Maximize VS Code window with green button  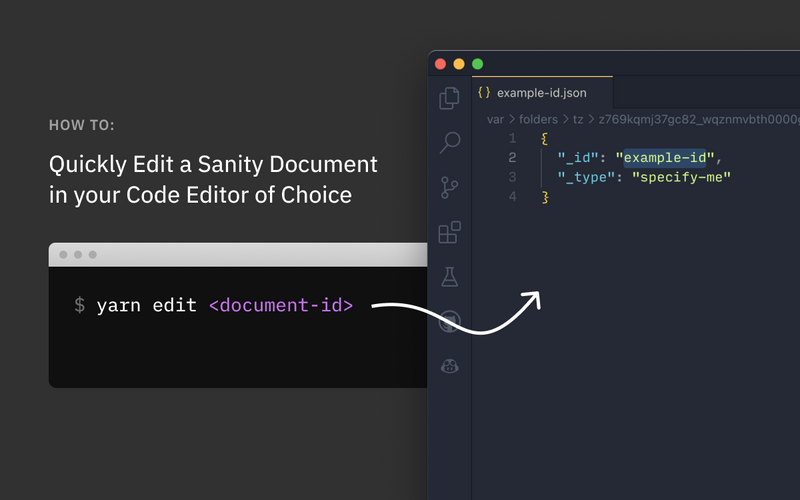[x=478, y=64]
